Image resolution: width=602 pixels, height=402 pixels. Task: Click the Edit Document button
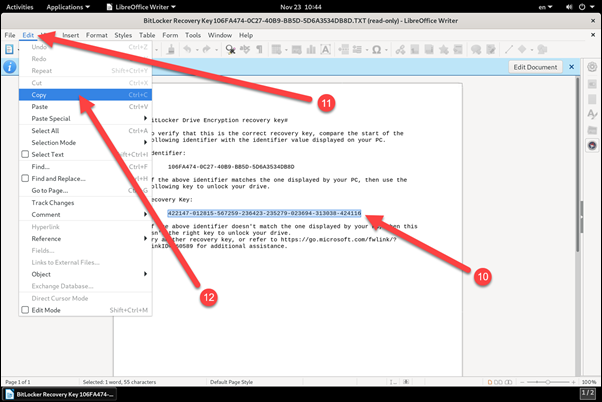tap(535, 67)
